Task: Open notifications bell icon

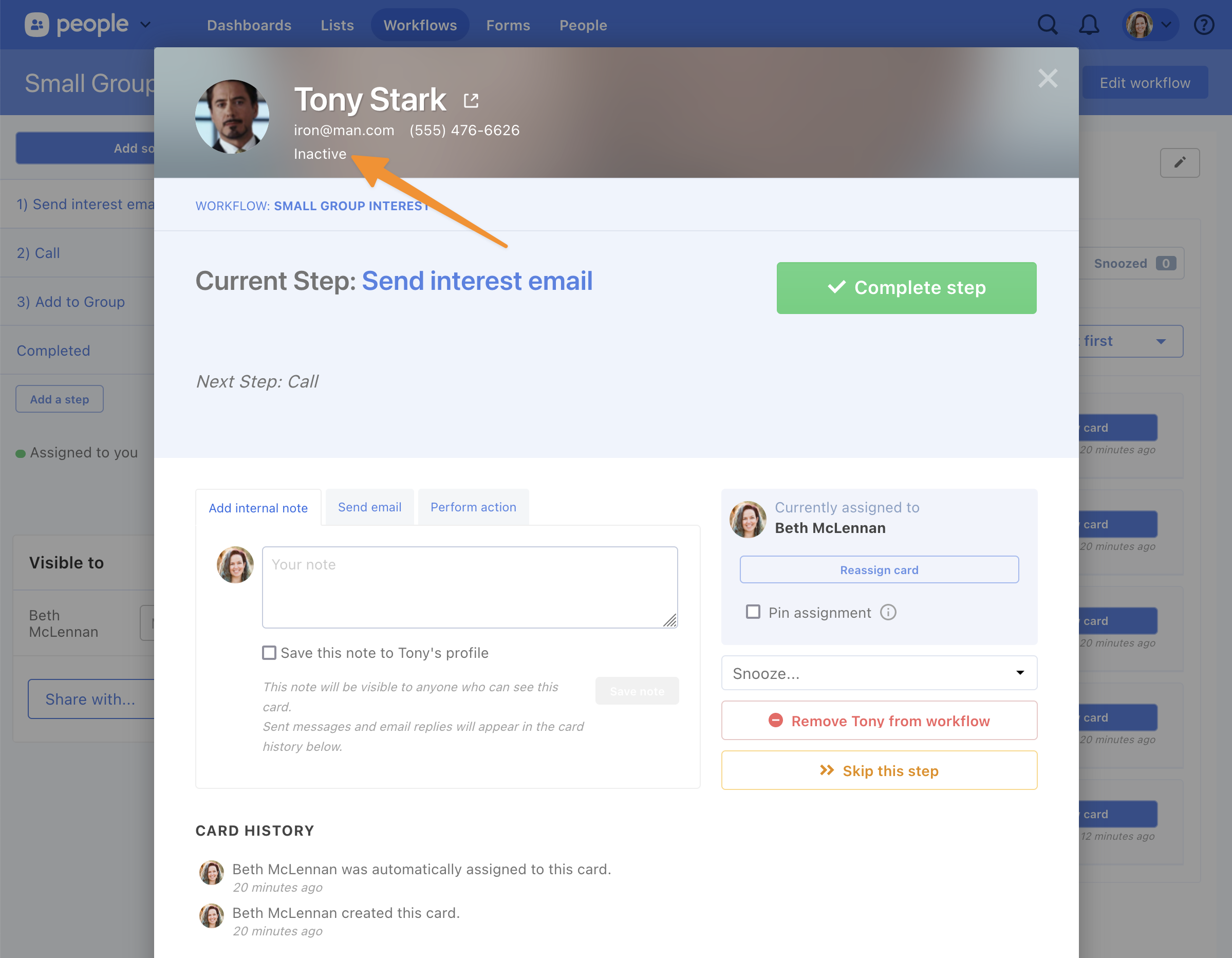Action: pos(1089,25)
